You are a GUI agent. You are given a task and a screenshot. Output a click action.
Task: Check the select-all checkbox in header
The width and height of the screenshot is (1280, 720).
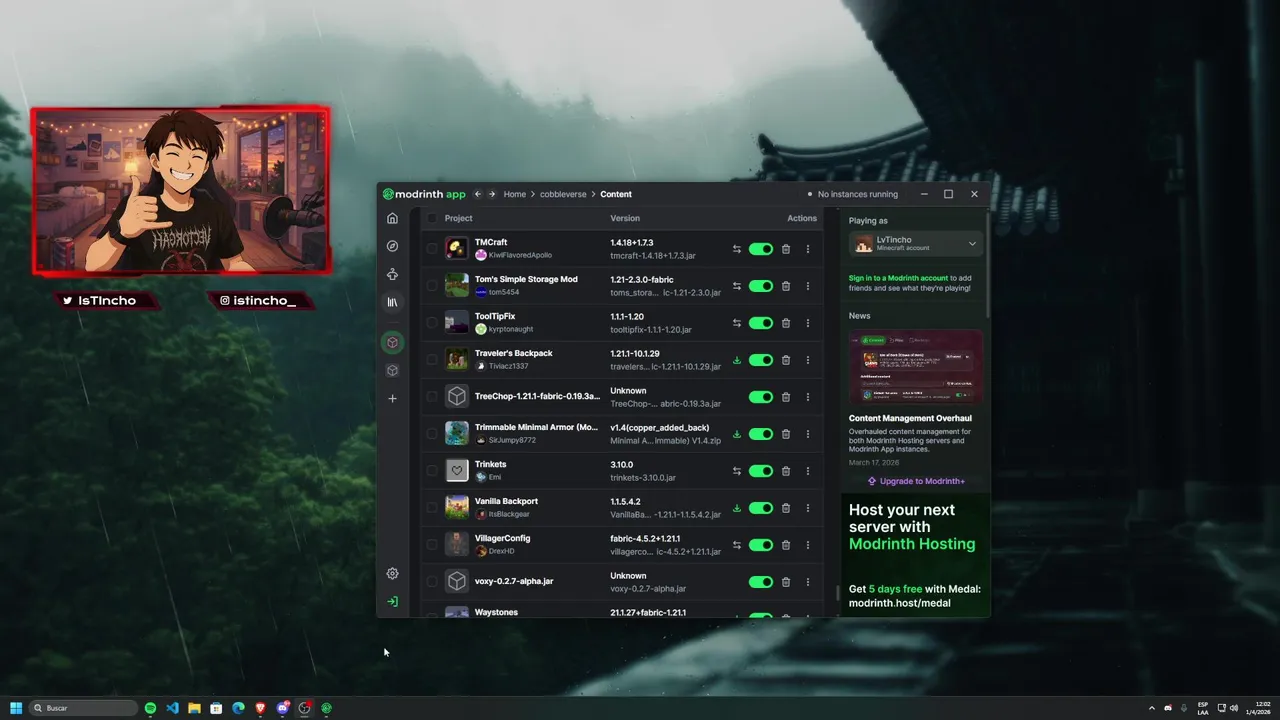(432, 218)
